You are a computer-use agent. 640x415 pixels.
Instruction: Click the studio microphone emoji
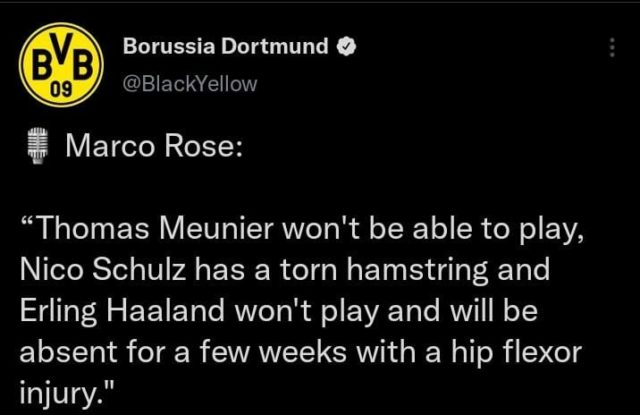pyautogui.click(x=38, y=146)
